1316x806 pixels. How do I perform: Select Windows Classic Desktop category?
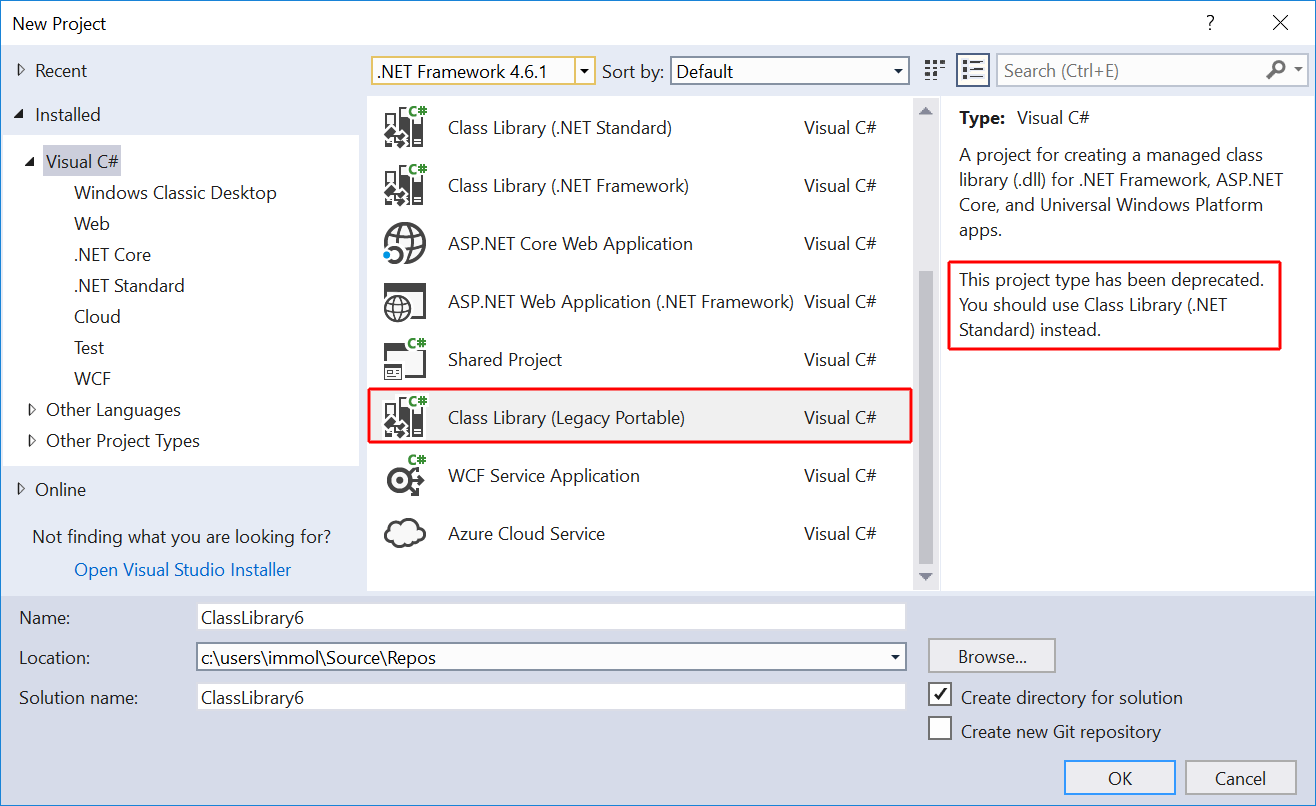tap(175, 192)
